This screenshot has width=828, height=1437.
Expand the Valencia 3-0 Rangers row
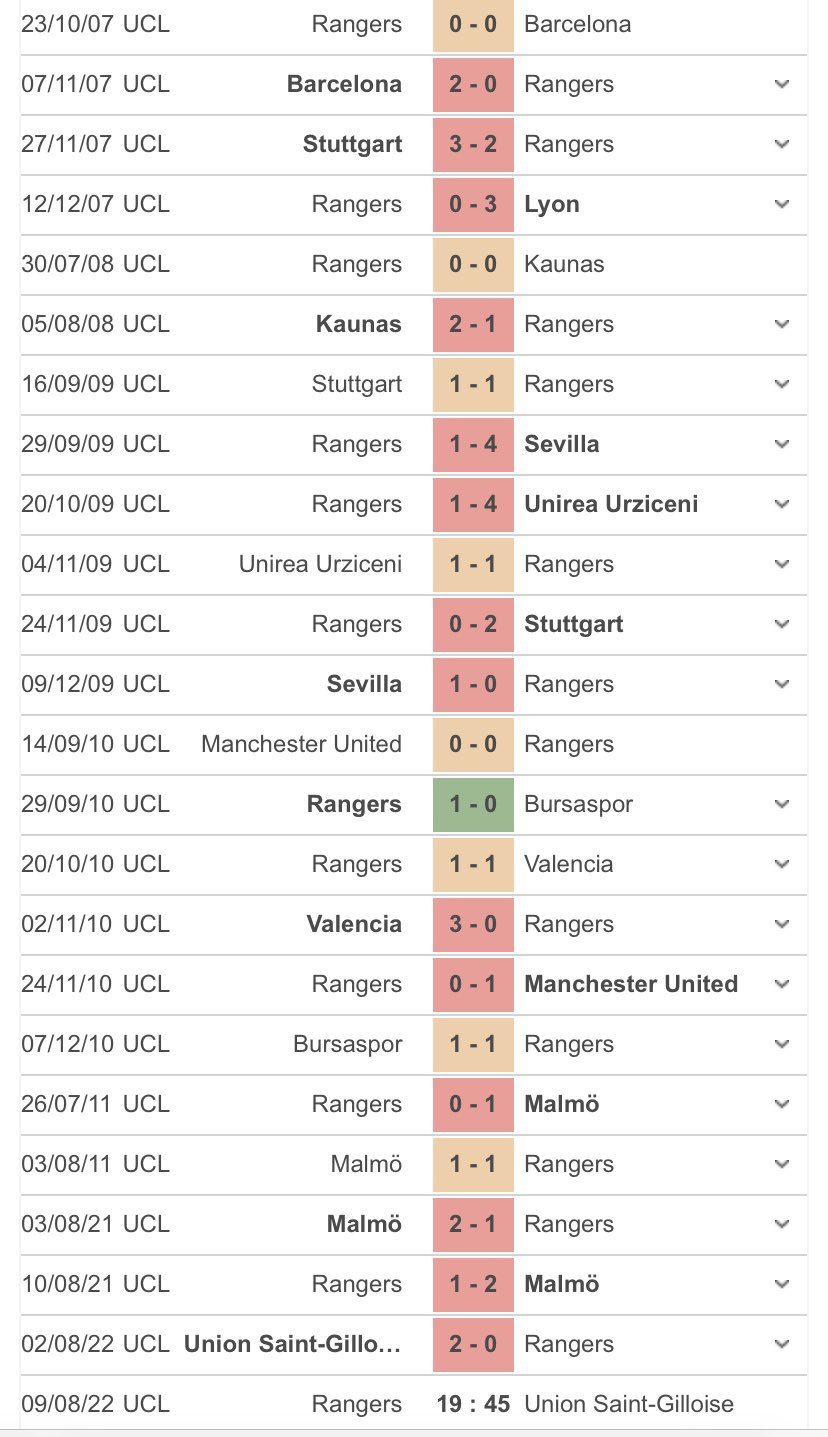click(781, 925)
